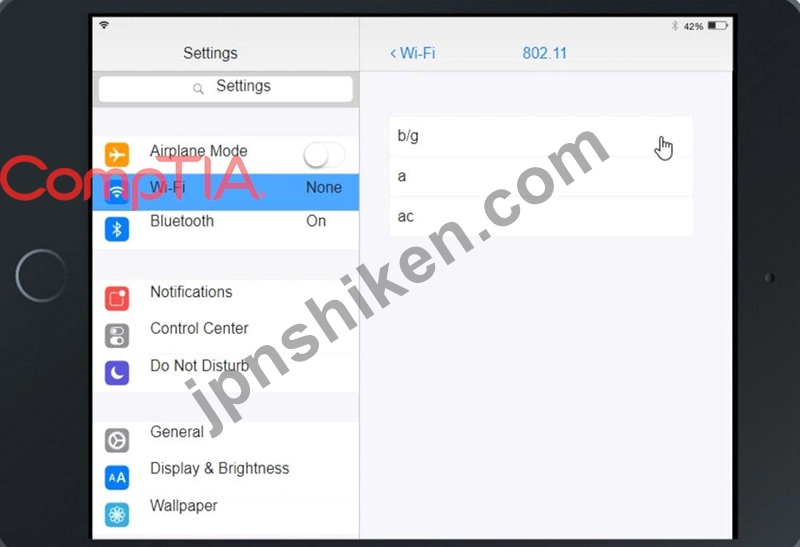Click the battery icon in status bar
This screenshot has height=547, width=800.
[x=717, y=26]
